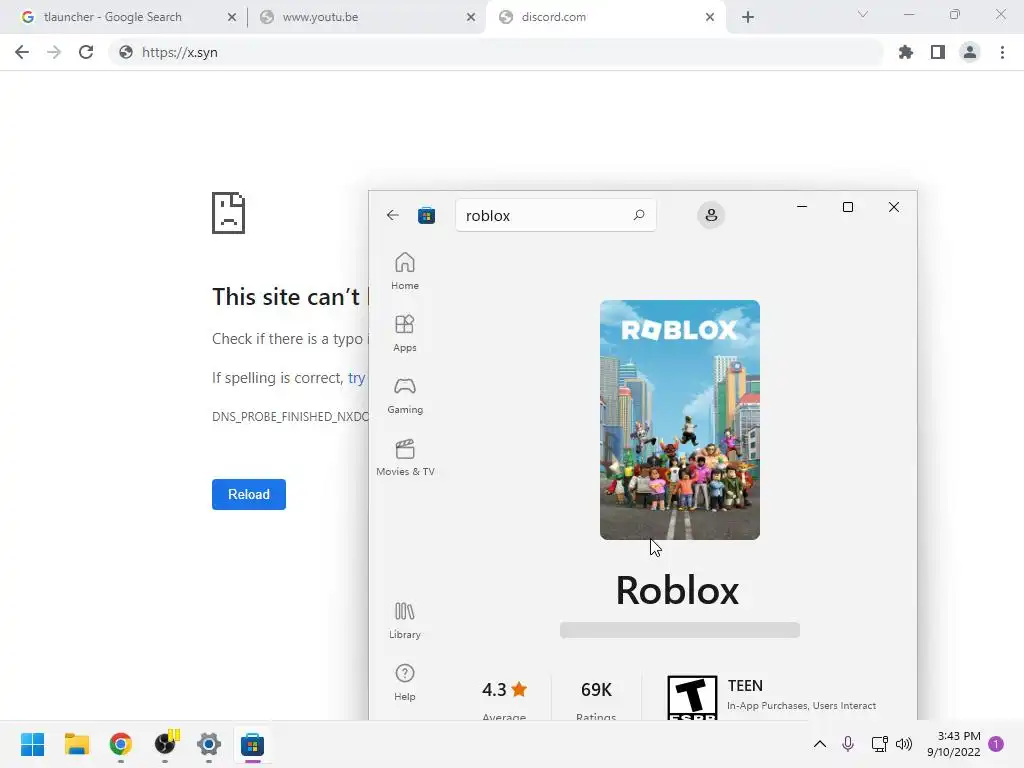
Task: Open Settings gear on taskbar
Action: pyautogui.click(x=209, y=744)
